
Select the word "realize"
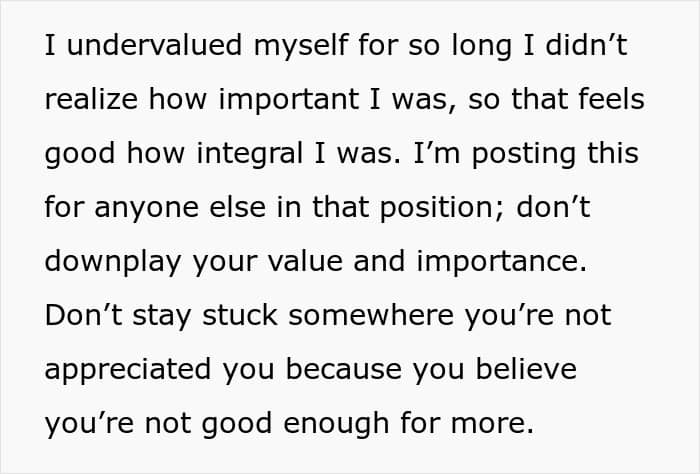[x=91, y=99]
